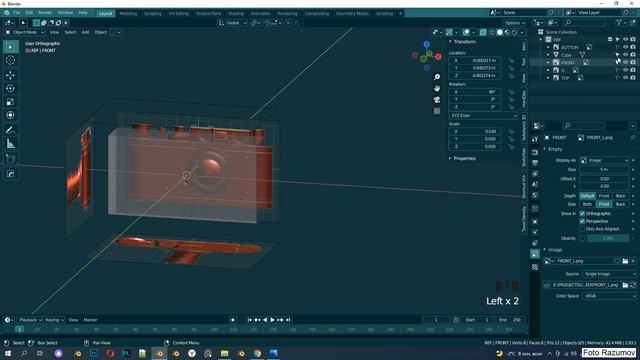This screenshot has width=640, height=360.
Task: Click the red X axis on gizmo
Action: coord(438,57)
